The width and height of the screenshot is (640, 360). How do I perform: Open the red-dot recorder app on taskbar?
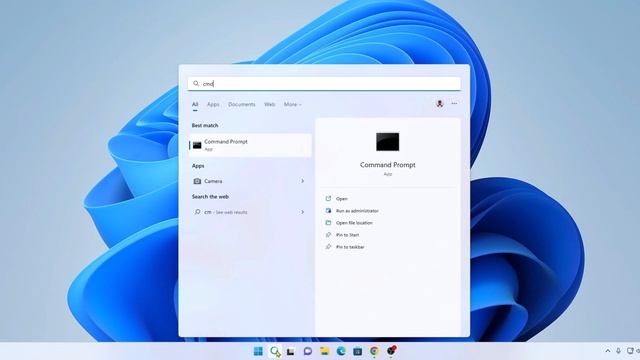tap(391, 351)
